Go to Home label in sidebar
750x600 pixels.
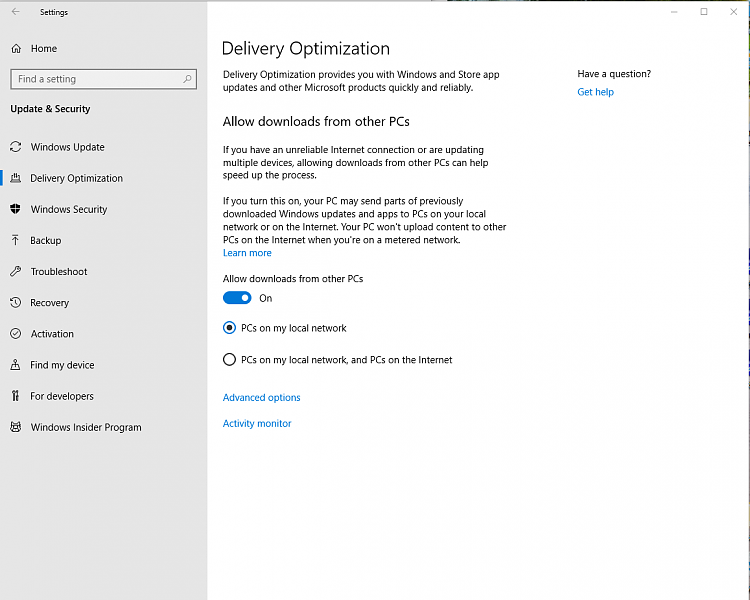coord(44,48)
